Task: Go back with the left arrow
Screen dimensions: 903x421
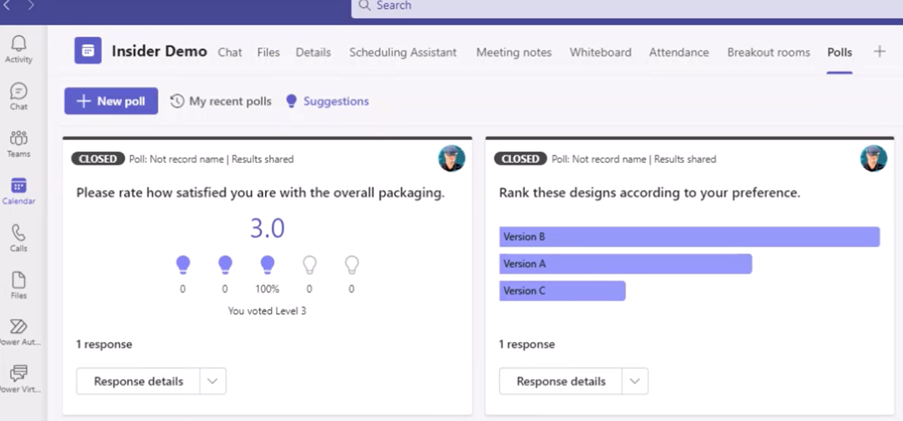Action: point(7,5)
